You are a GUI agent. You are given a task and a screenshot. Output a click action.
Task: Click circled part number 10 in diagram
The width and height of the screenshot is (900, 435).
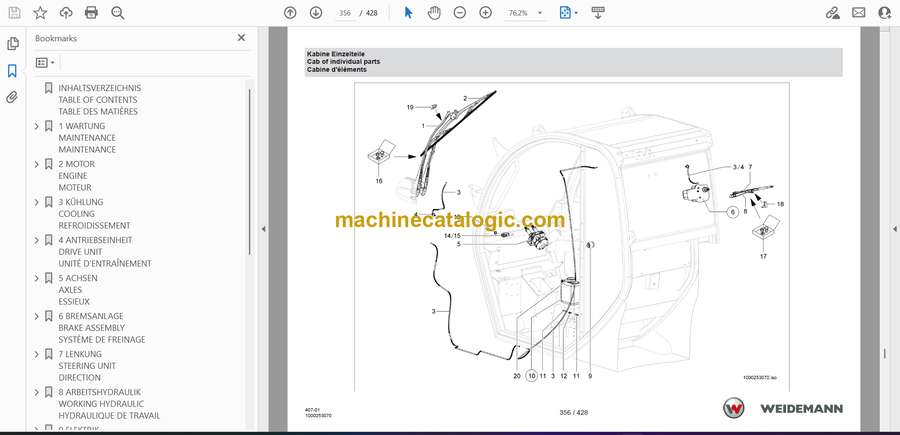(x=532, y=376)
